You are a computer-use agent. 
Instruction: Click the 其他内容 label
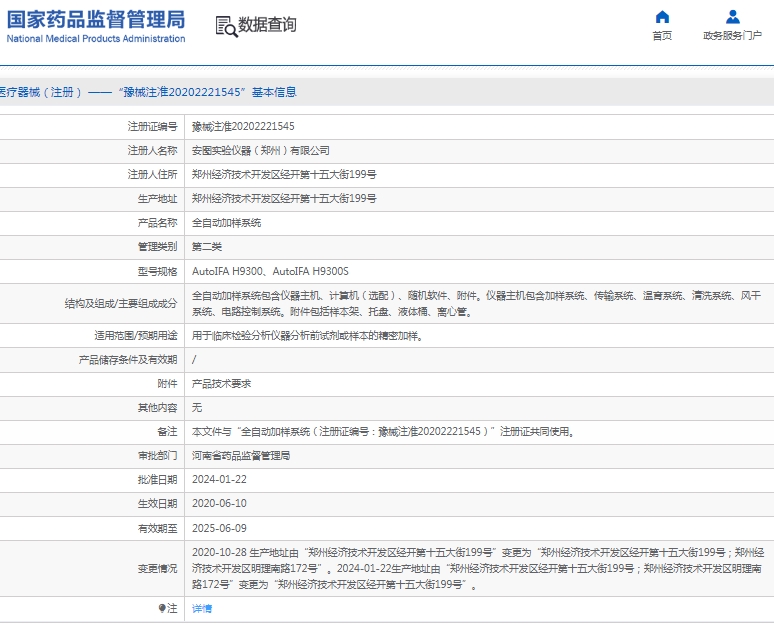(157, 408)
